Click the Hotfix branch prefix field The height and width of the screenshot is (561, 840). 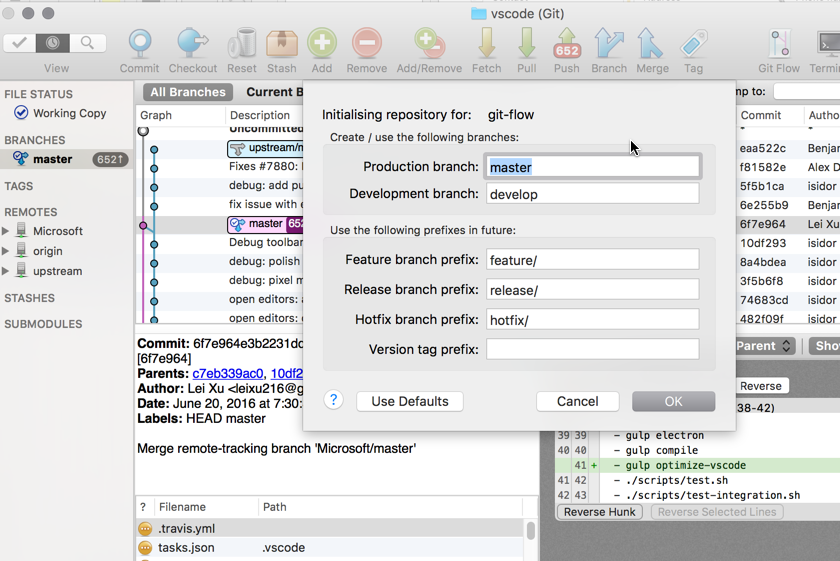(592, 320)
